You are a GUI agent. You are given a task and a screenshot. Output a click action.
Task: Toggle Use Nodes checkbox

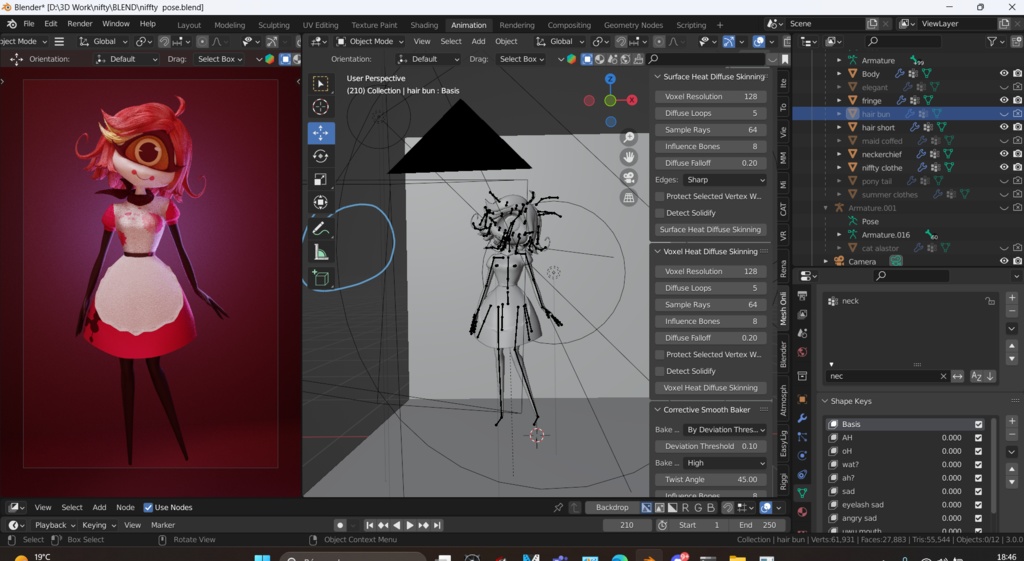(x=148, y=507)
